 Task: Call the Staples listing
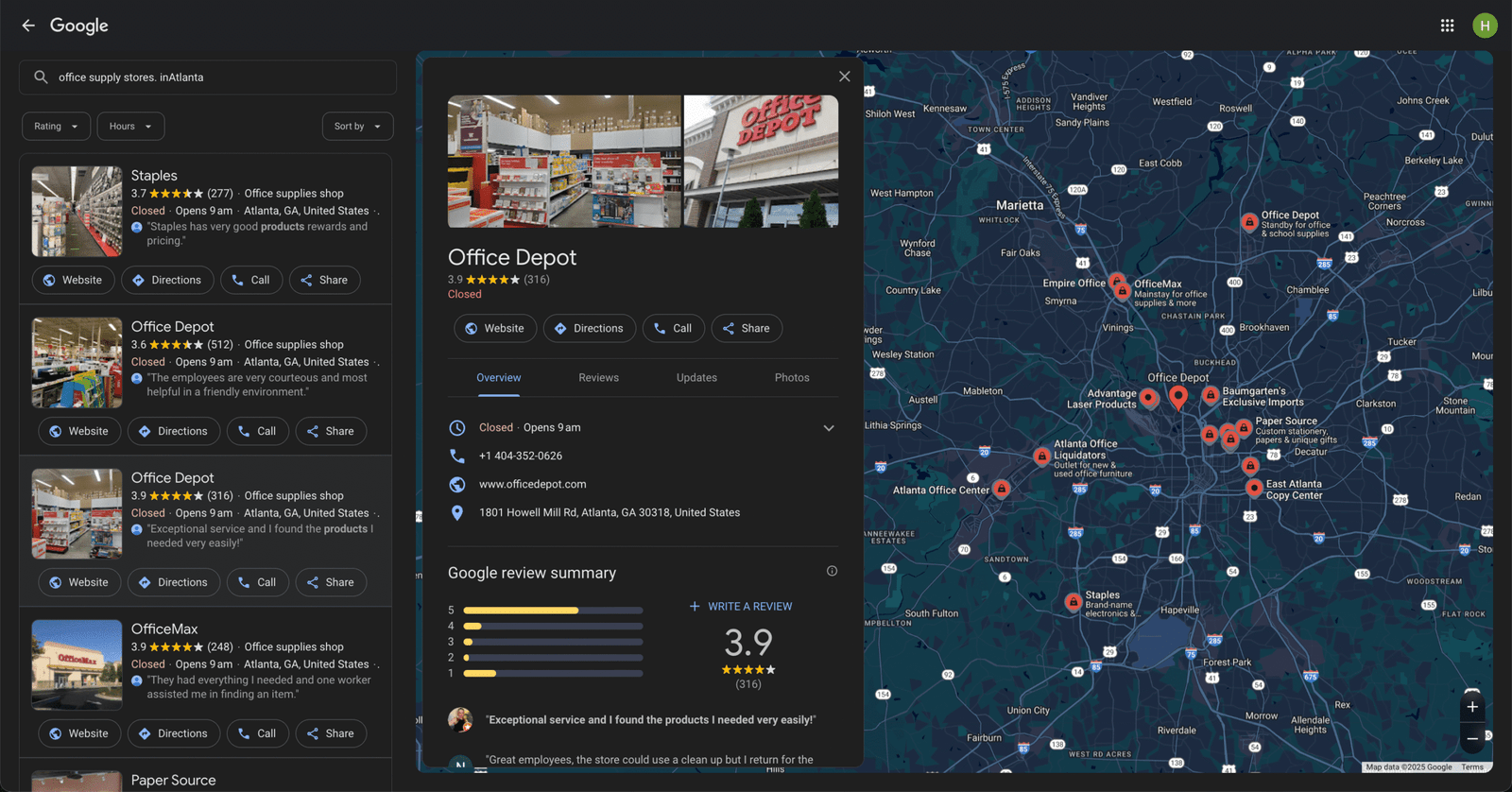click(x=252, y=280)
